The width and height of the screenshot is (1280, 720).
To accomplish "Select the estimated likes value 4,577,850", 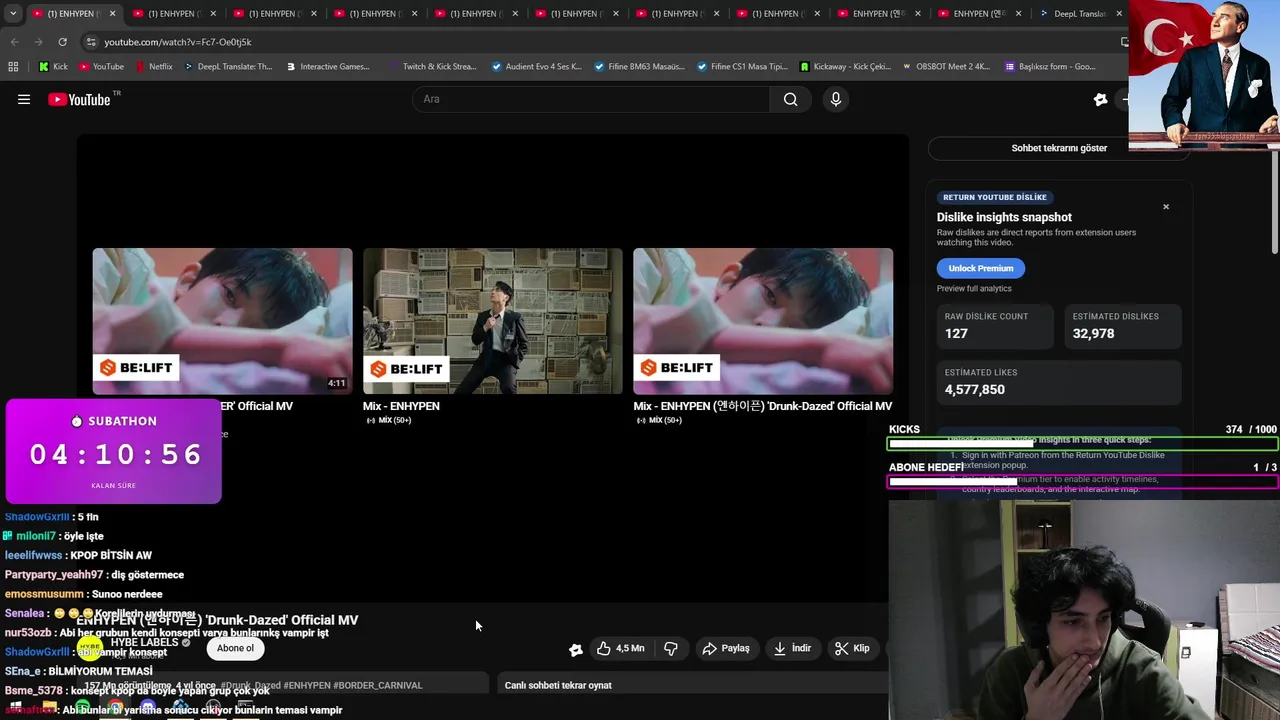I will [x=975, y=390].
